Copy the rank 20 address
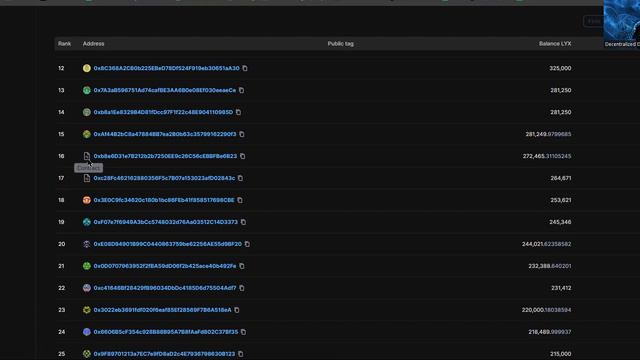Screen dimensions: 640x360 click(247, 244)
